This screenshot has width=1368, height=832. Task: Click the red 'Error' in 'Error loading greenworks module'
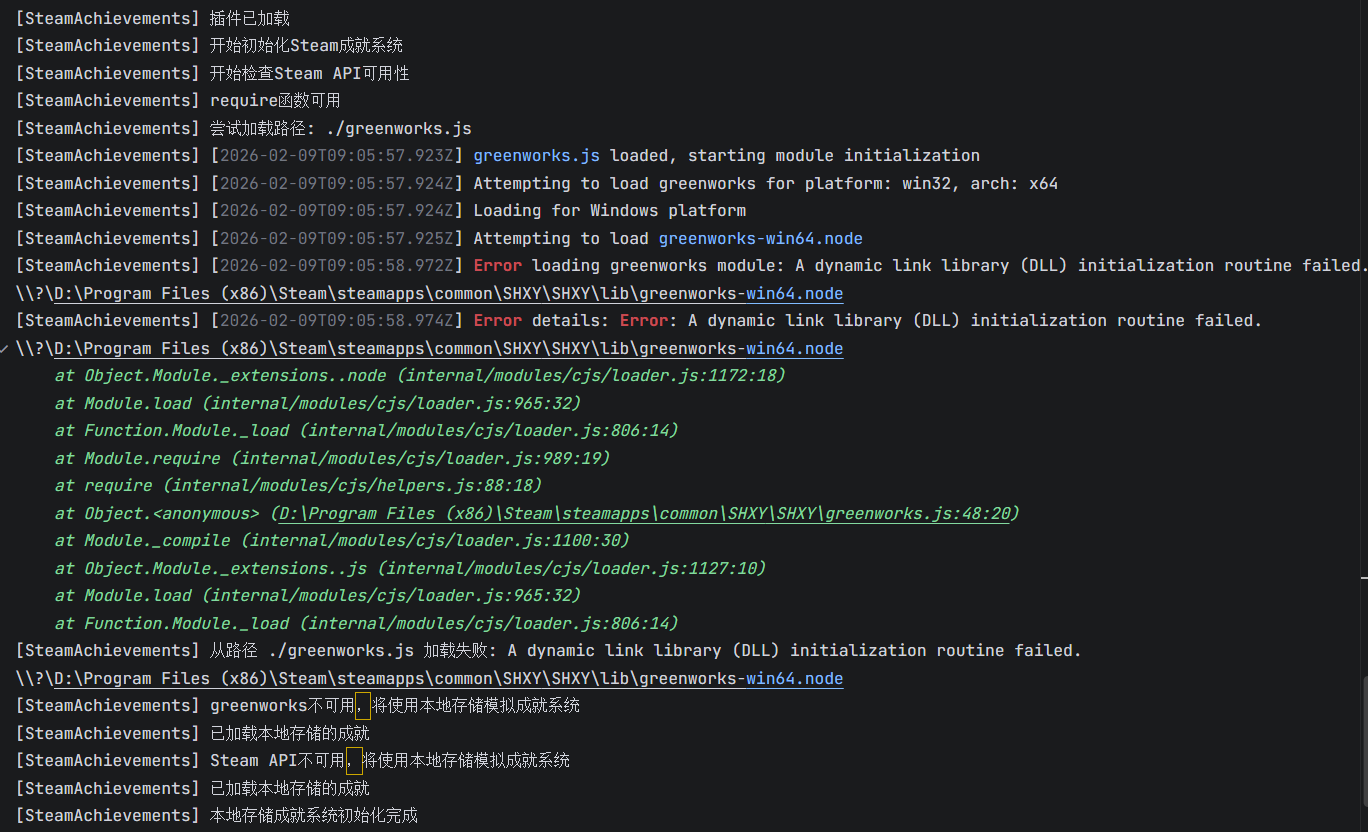coord(497,266)
